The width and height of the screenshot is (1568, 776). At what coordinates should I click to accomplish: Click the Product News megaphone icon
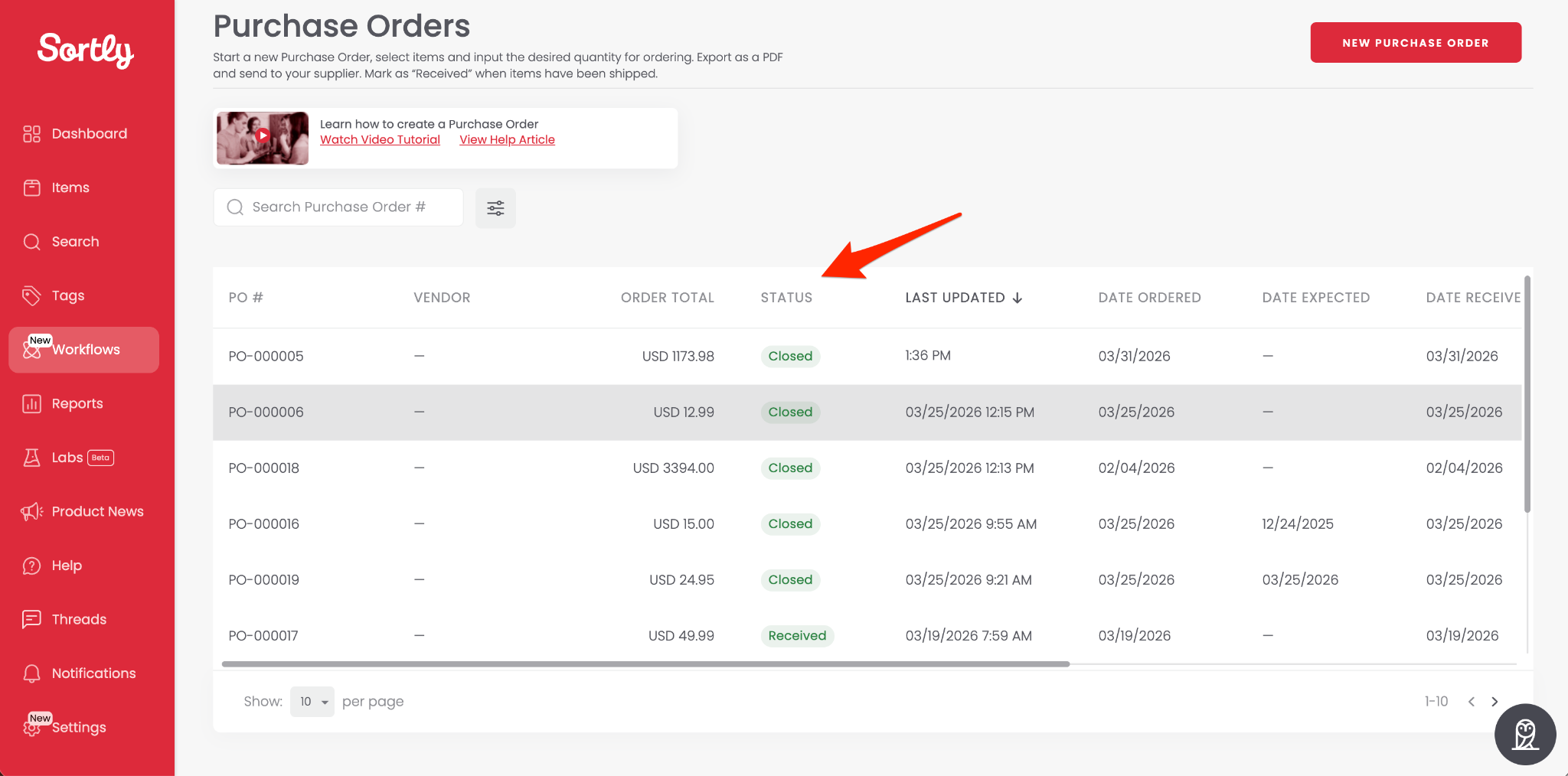click(31, 511)
